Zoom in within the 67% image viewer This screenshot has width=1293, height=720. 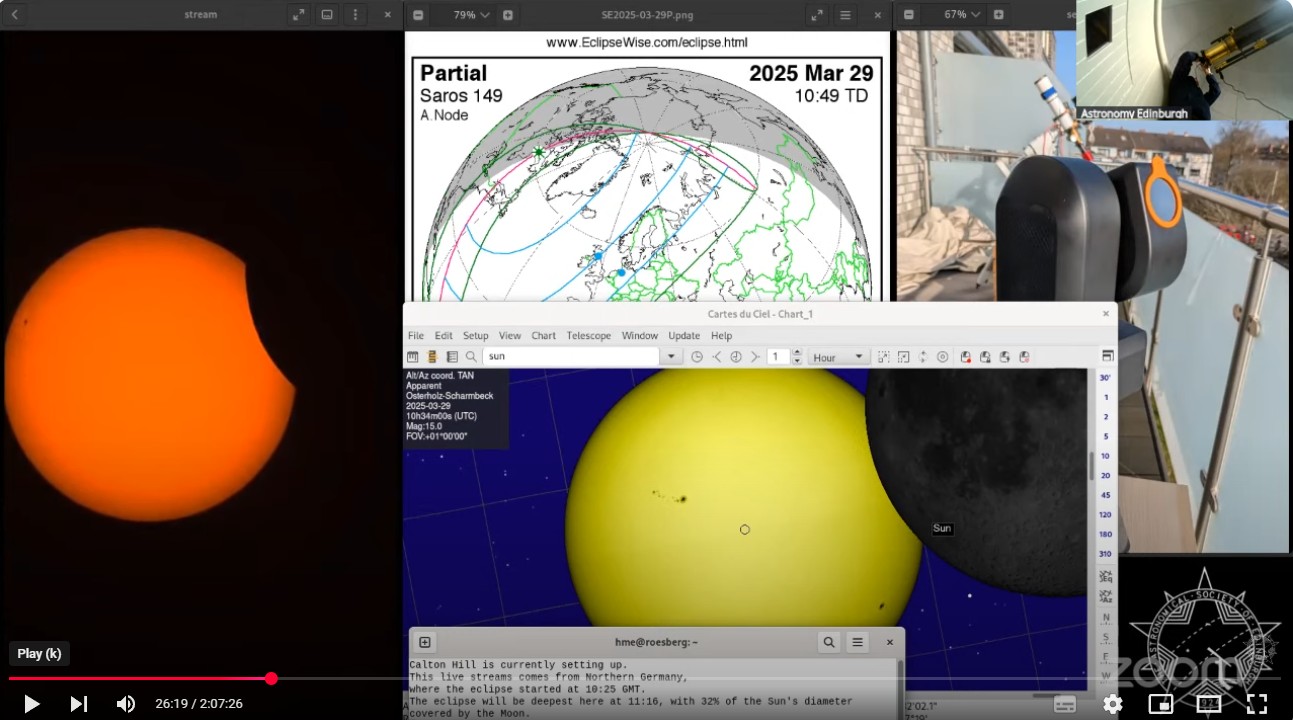pos(998,15)
